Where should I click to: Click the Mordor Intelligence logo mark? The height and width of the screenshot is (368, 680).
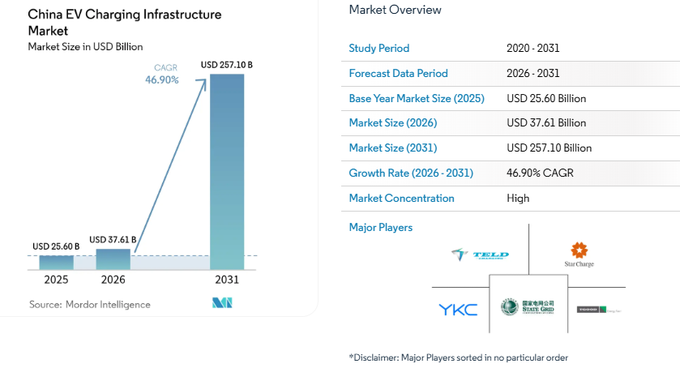tap(222, 303)
